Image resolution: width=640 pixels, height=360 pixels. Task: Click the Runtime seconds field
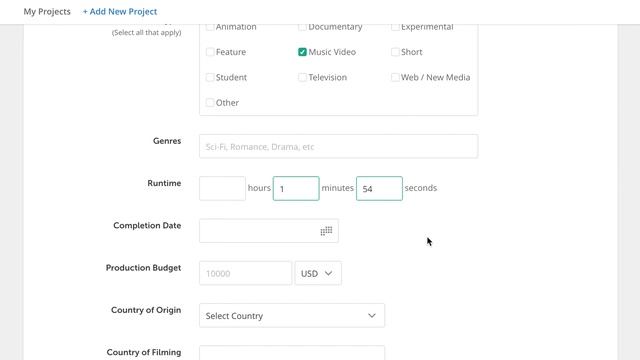[379, 188]
